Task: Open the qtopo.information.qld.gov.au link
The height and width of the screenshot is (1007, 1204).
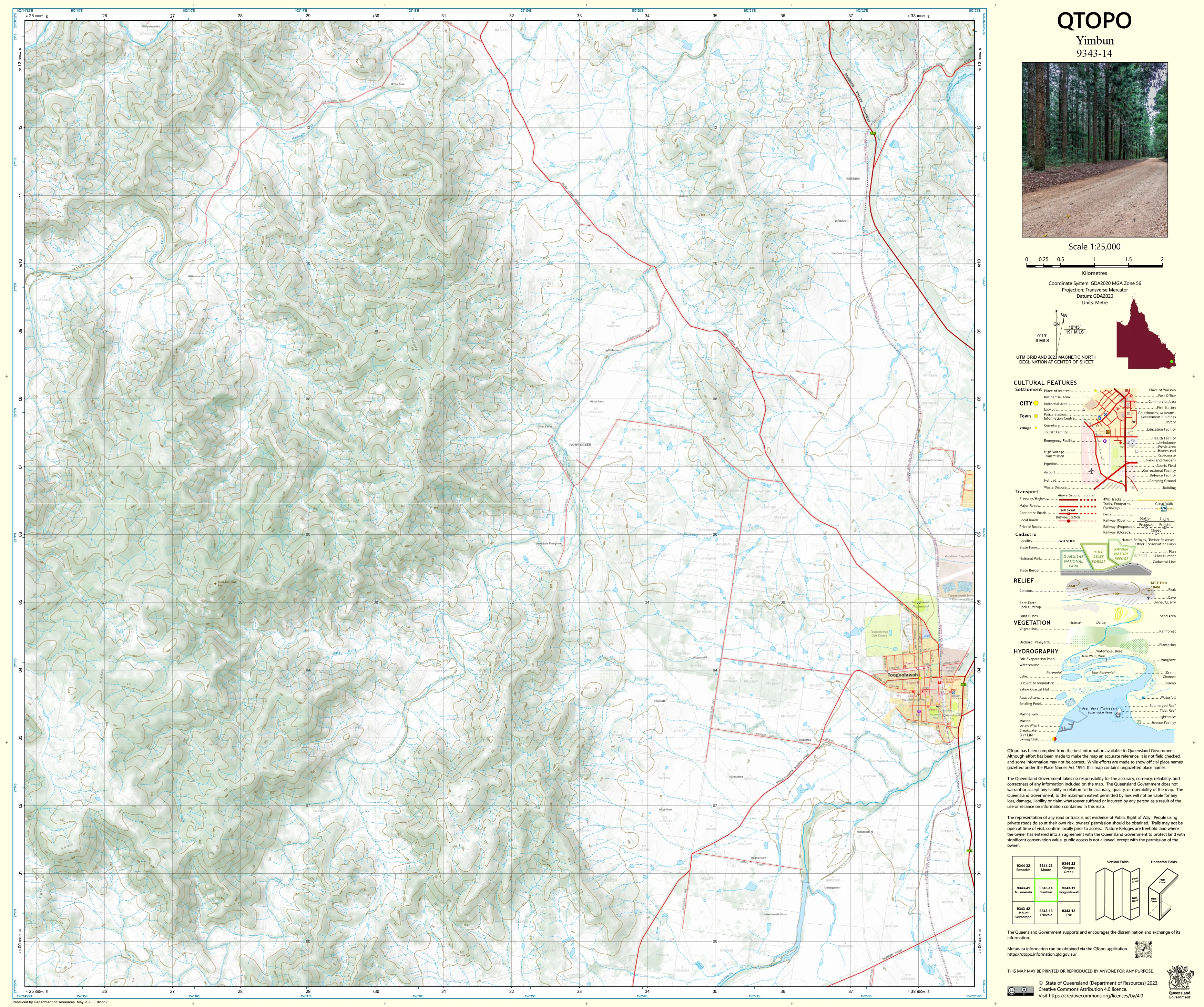Action: (1042, 954)
